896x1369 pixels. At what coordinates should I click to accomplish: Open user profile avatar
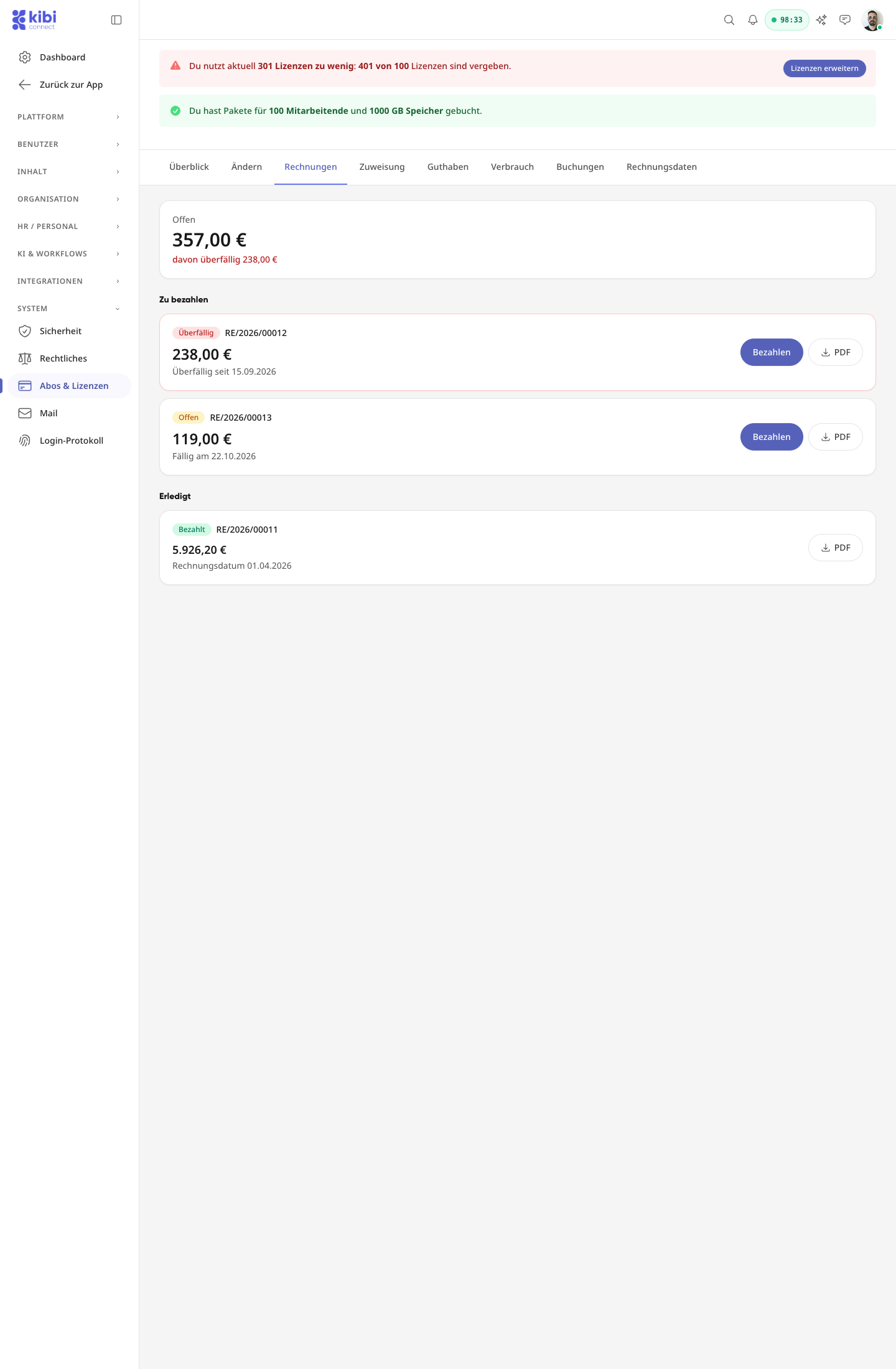[872, 20]
